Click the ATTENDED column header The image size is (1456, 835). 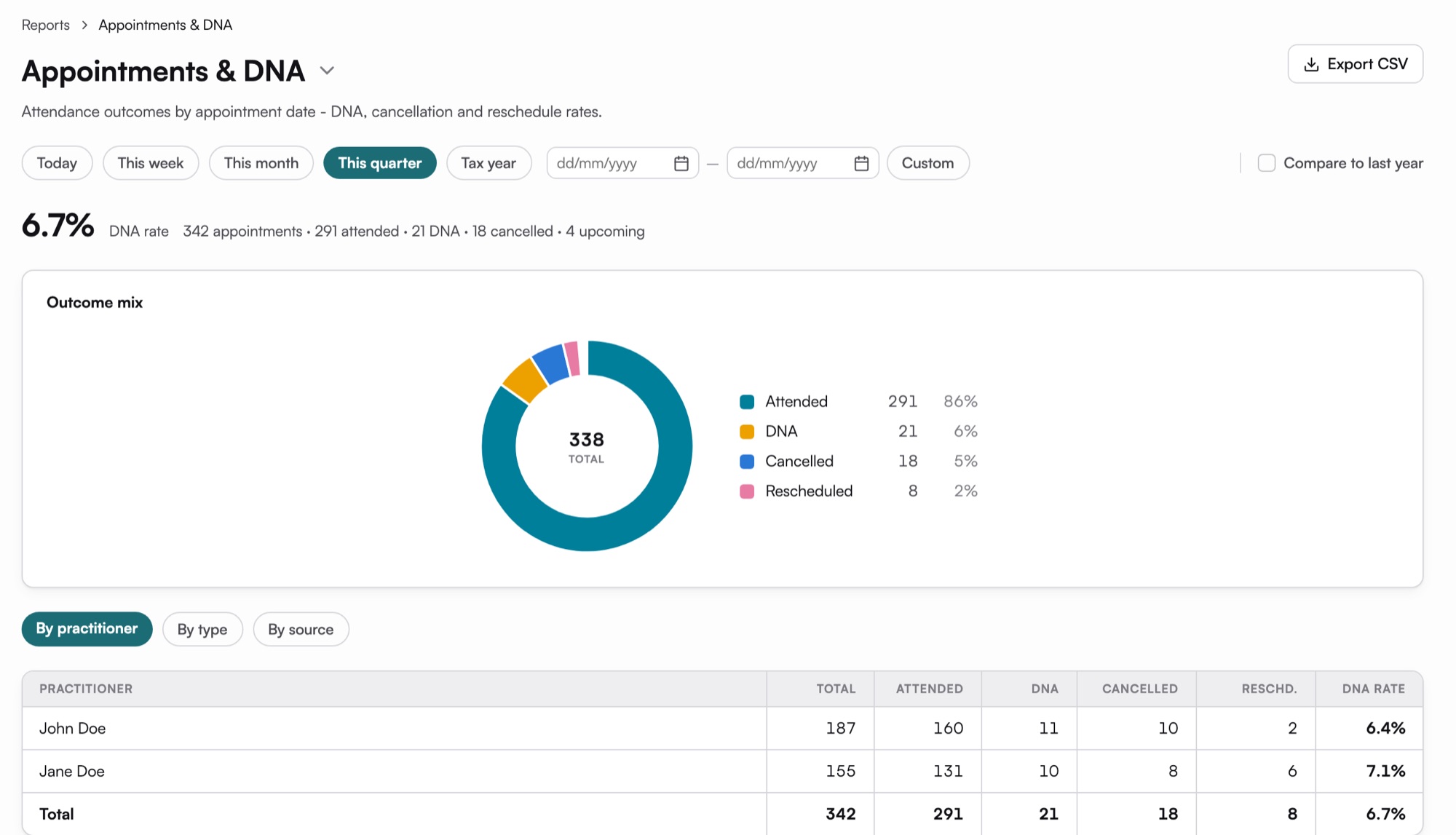tap(929, 689)
